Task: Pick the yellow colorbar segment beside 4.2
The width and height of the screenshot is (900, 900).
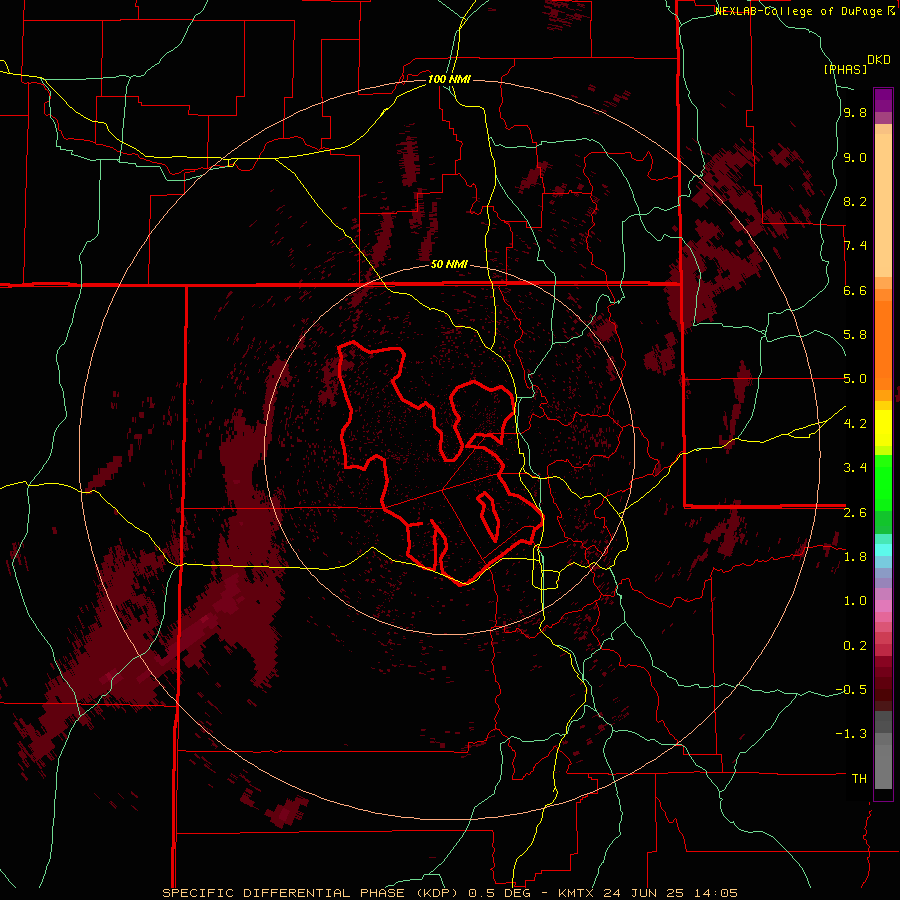Action: 883,428
